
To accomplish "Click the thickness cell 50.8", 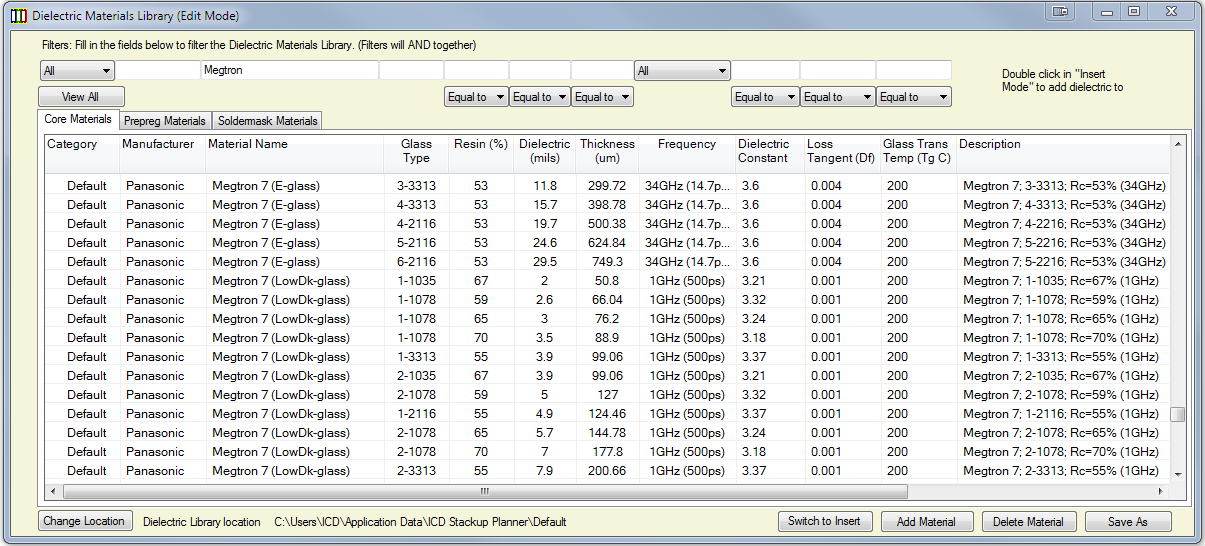I will click(x=607, y=280).
